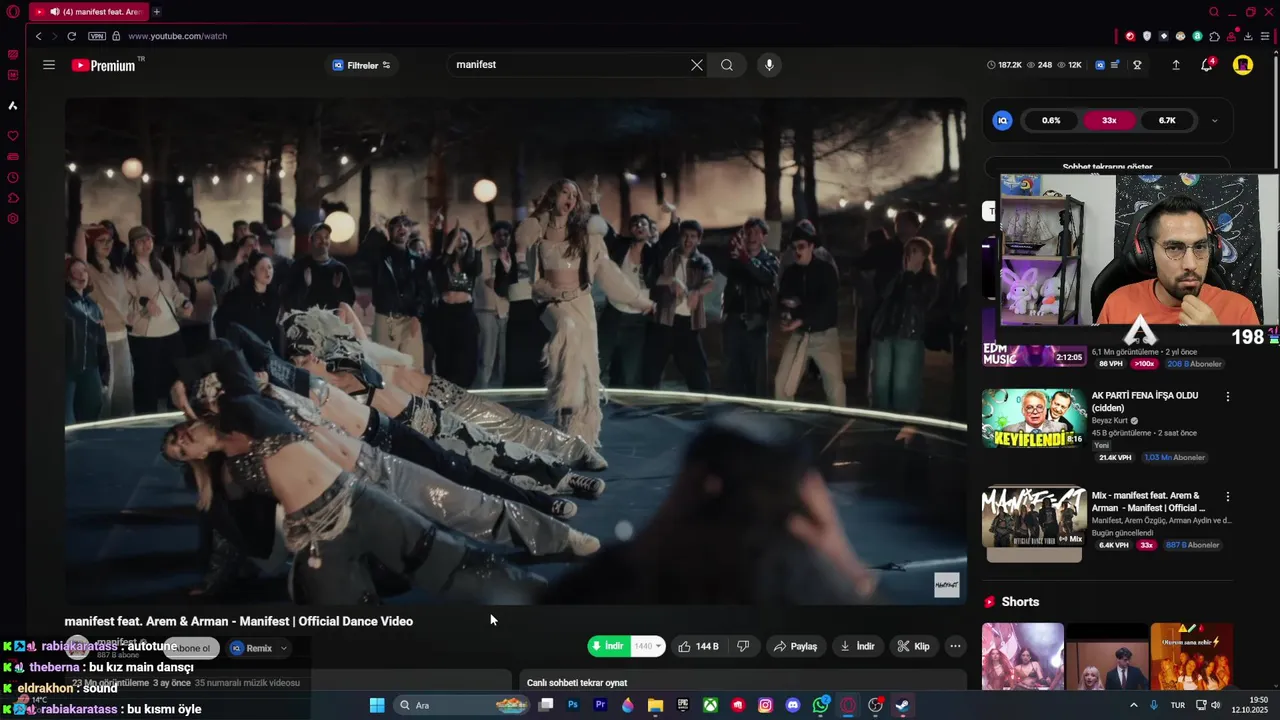
Task: Expand the vidIQ panel chevron
Action: 1214,120
